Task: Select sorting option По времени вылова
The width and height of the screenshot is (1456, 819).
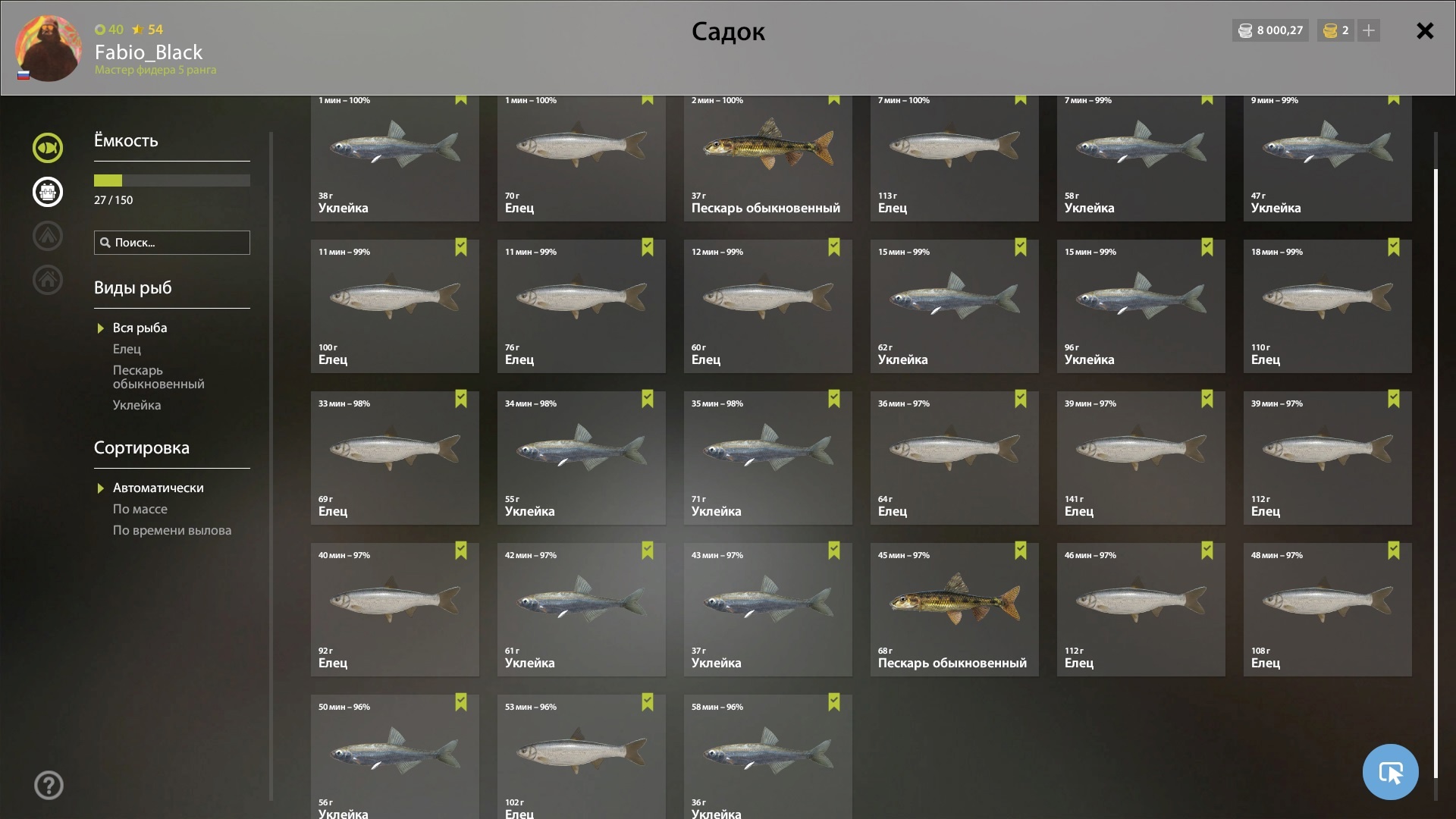Action: (x=172, y=530)
